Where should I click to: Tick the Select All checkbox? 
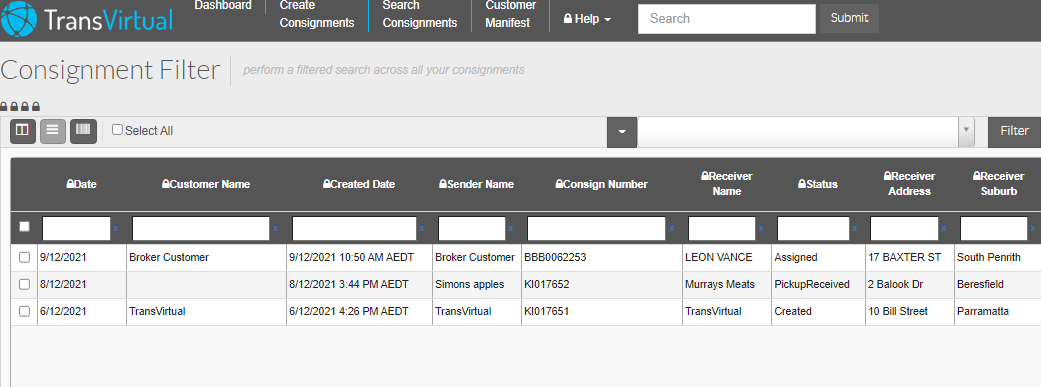(x=118, y=130)
